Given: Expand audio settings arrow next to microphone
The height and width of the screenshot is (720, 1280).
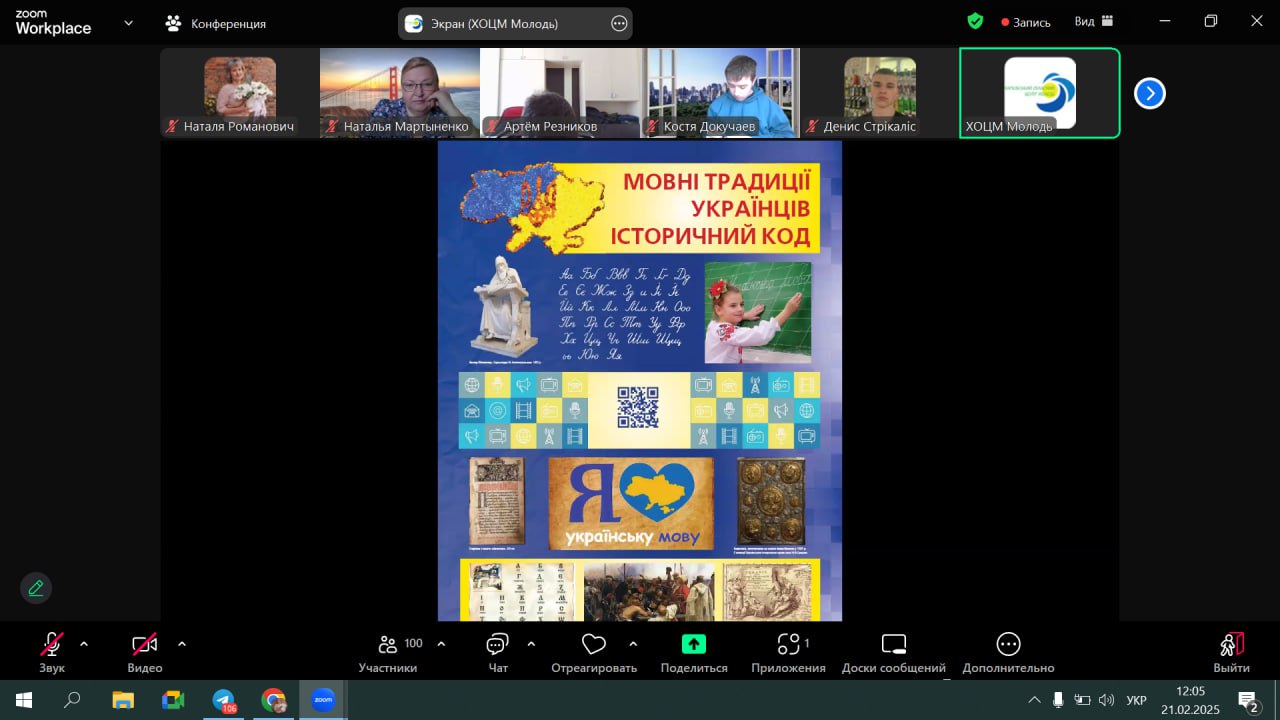Looking at the screenshot, I should tap(84, 643).
